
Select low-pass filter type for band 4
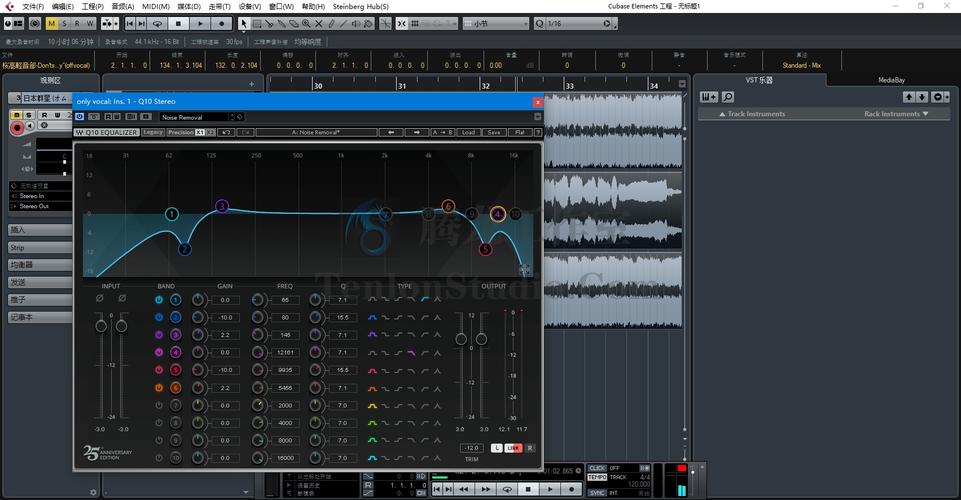(x=411, y=353)
